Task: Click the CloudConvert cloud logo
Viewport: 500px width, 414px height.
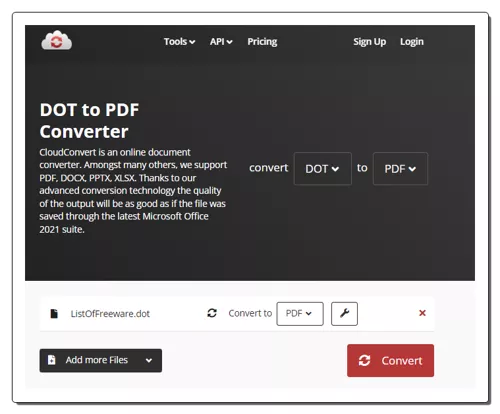Action: coord(56,40)
